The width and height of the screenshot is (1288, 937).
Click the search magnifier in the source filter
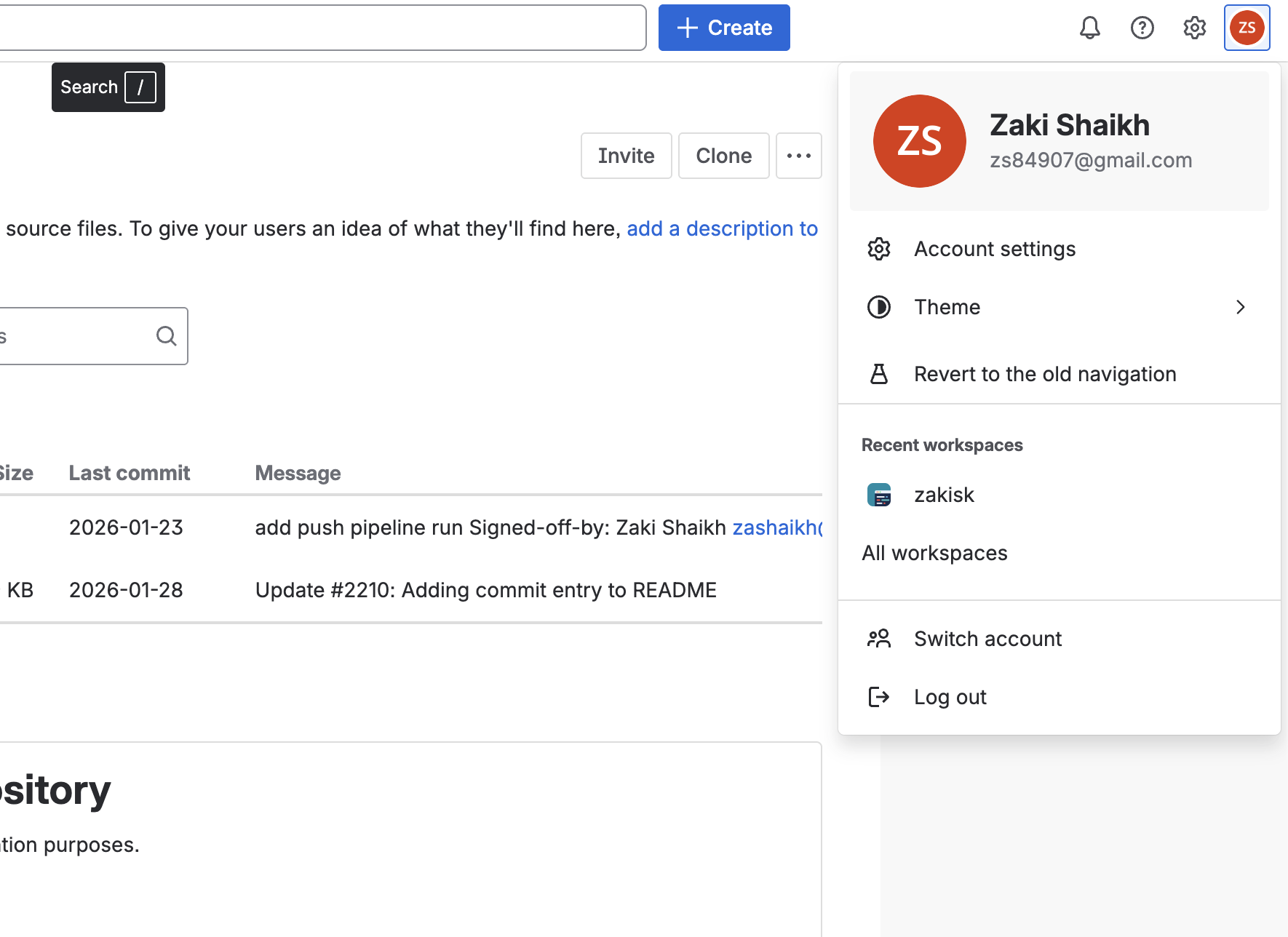click(166, 335)
